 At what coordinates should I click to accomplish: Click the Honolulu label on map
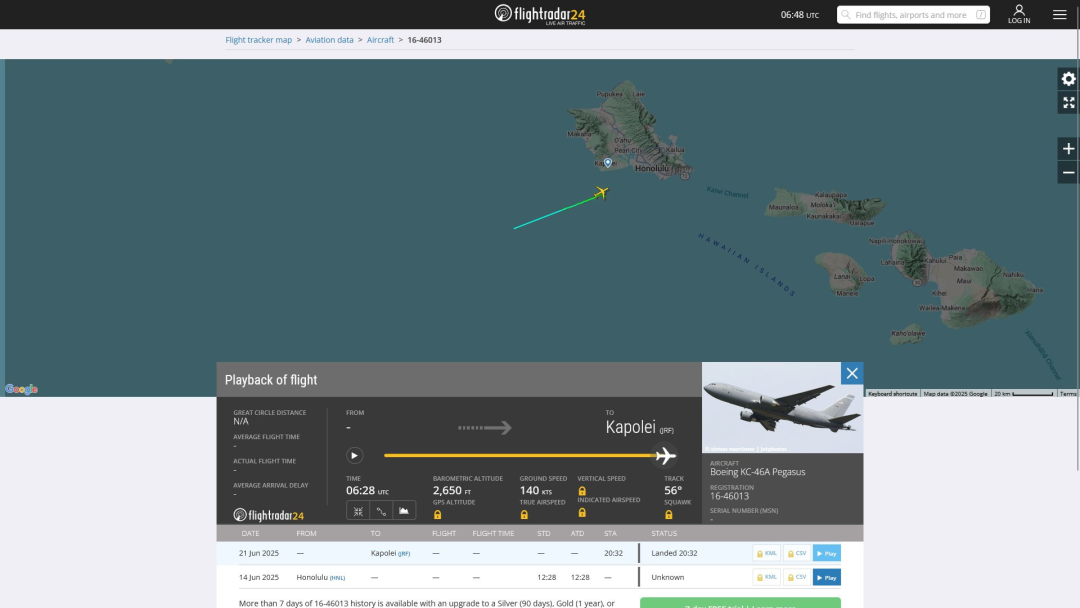click(x=652, y=168)
